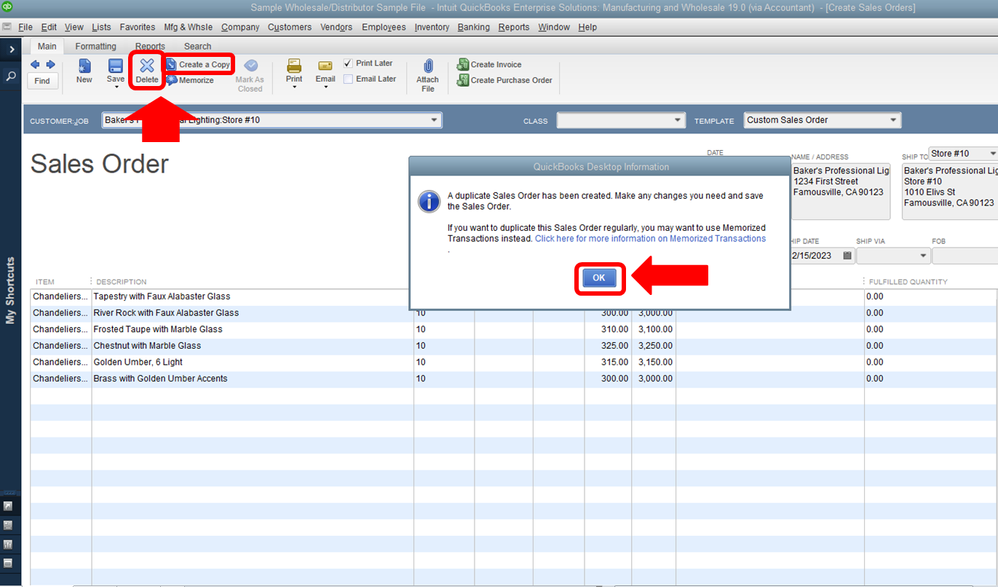Click the 315.00 rate cell
The height and width of the screenshot is (587, 998).
coord(608,362)
